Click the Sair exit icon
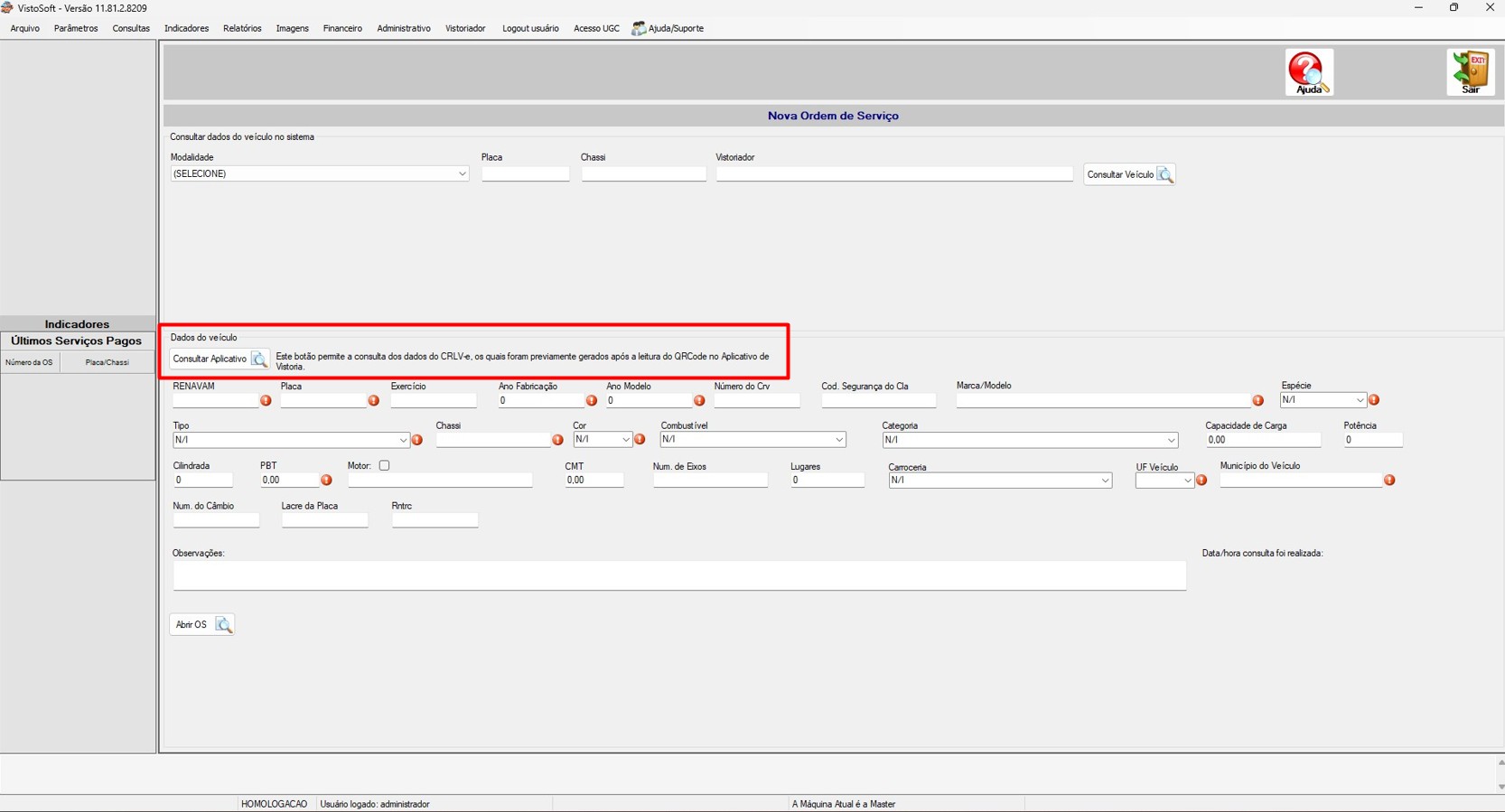The height and width of the screenshot is (812, 1505). [1470, 72]
